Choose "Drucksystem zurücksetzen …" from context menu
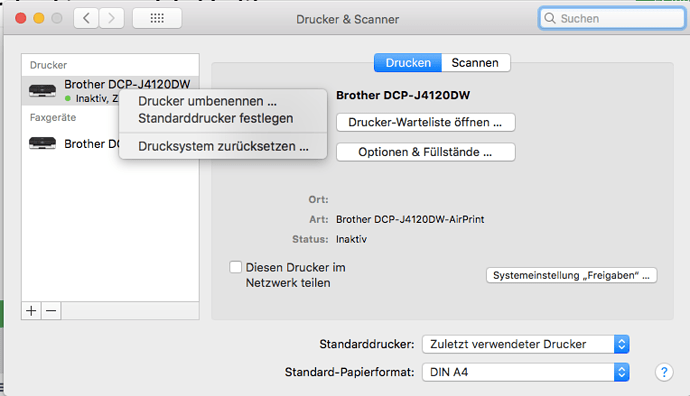This screenshot has width=690, height=396. [223, 146]
